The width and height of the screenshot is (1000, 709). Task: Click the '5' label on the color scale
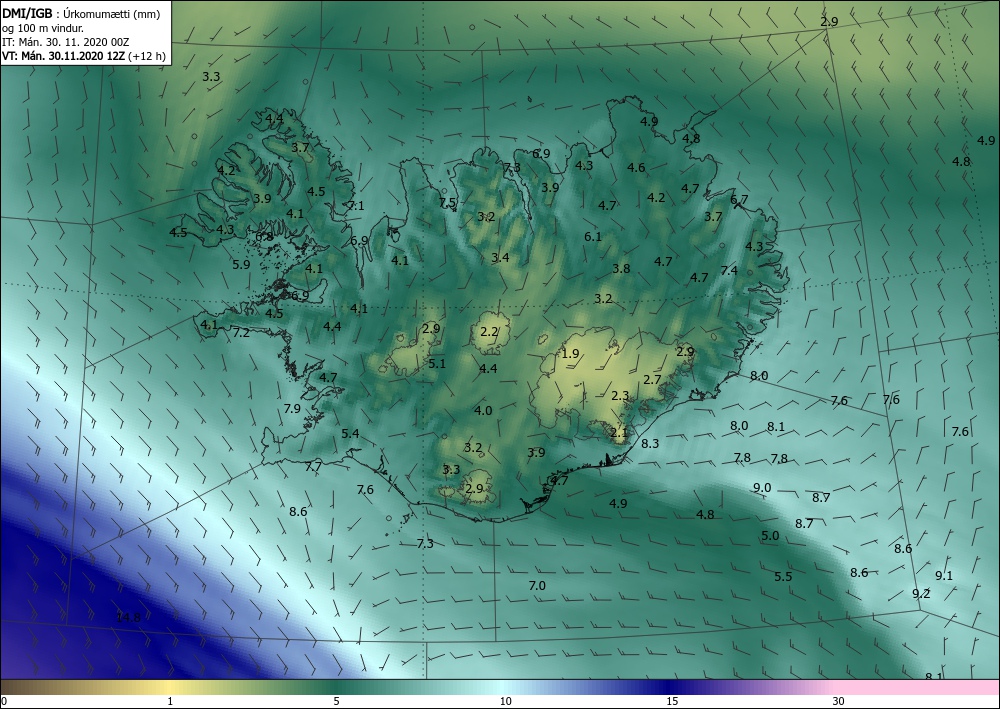coord(336,701)
